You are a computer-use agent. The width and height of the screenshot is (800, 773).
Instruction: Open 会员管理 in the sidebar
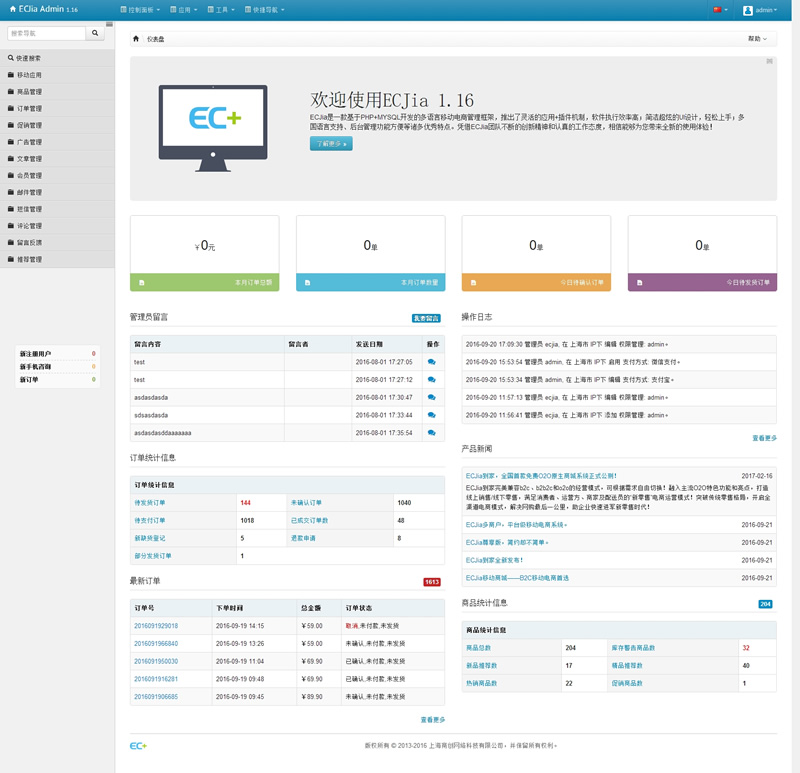tap(30, 176)
